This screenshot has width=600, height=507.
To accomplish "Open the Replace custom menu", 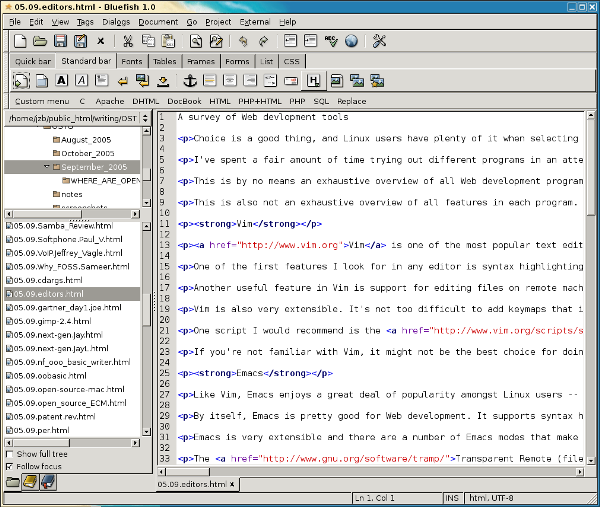I will click(x=352, y=101).
